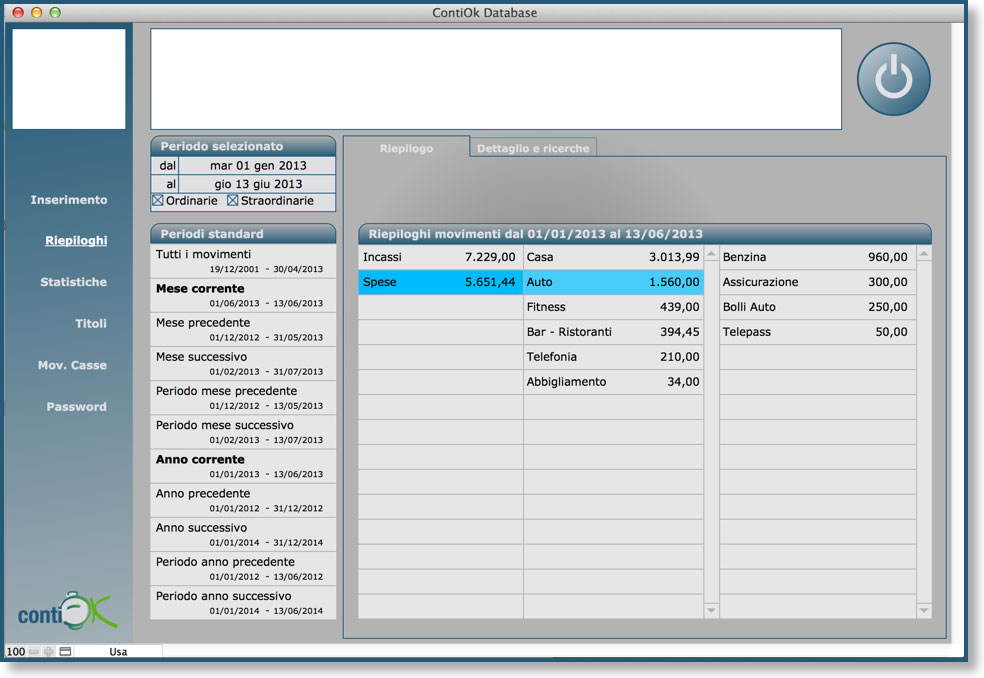Open the Statistiche section in sidebar
Viewport: 984px width, 678px height.
click(x=73, y=282)
